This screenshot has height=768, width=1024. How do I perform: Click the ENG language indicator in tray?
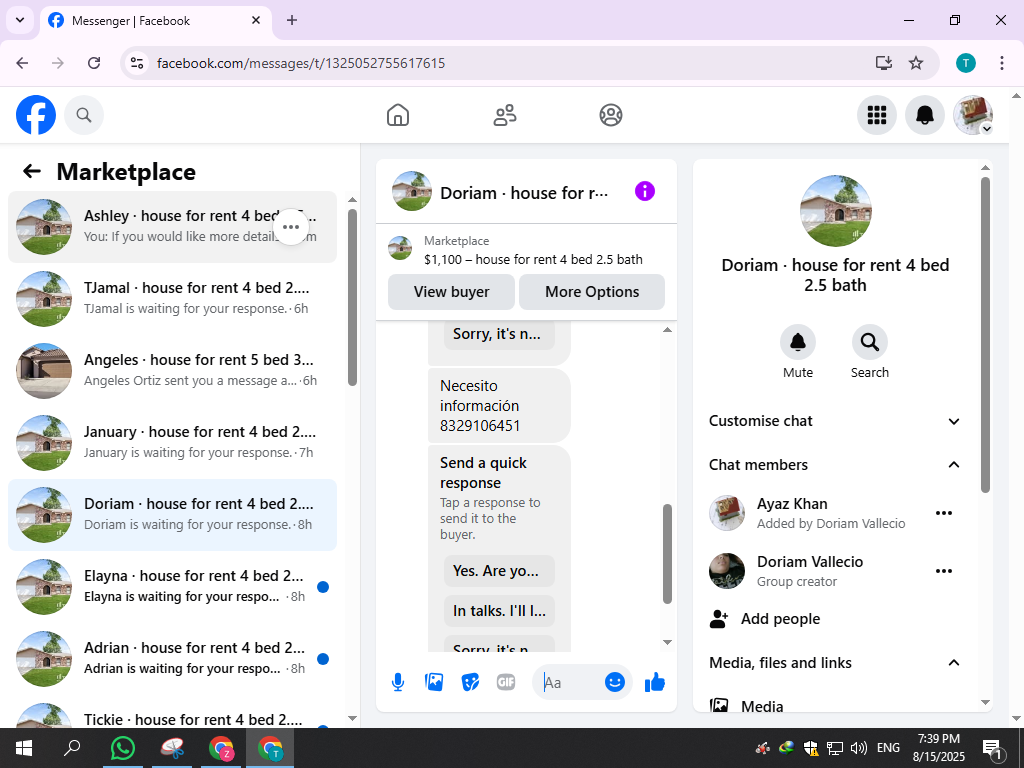[x=888, y=748]
